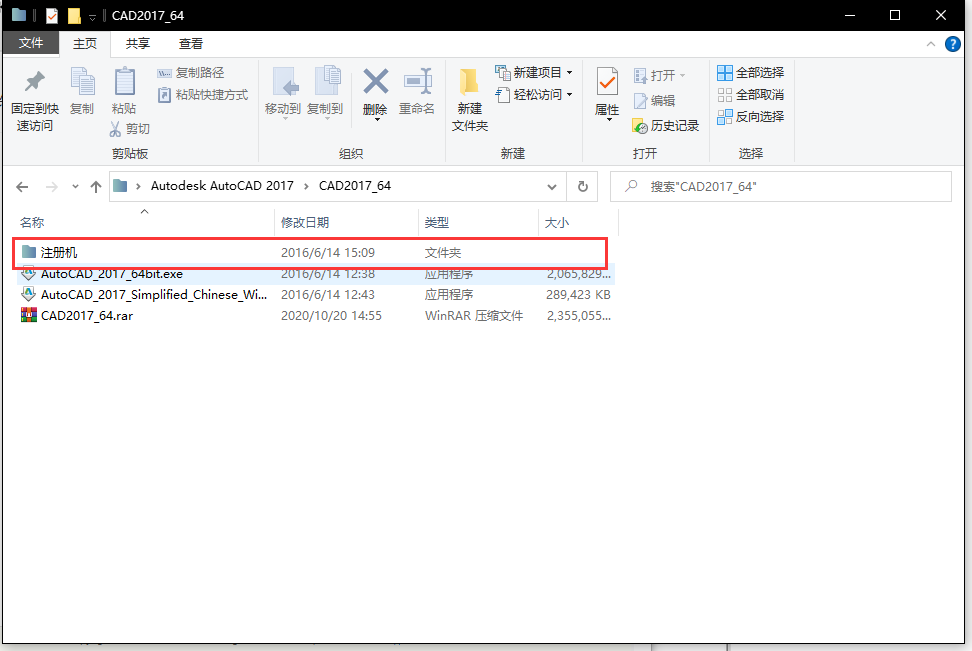This screenshot has height=651, width=972.
Task: Create a new folder with ribbon icon
Action: point(469,82)
